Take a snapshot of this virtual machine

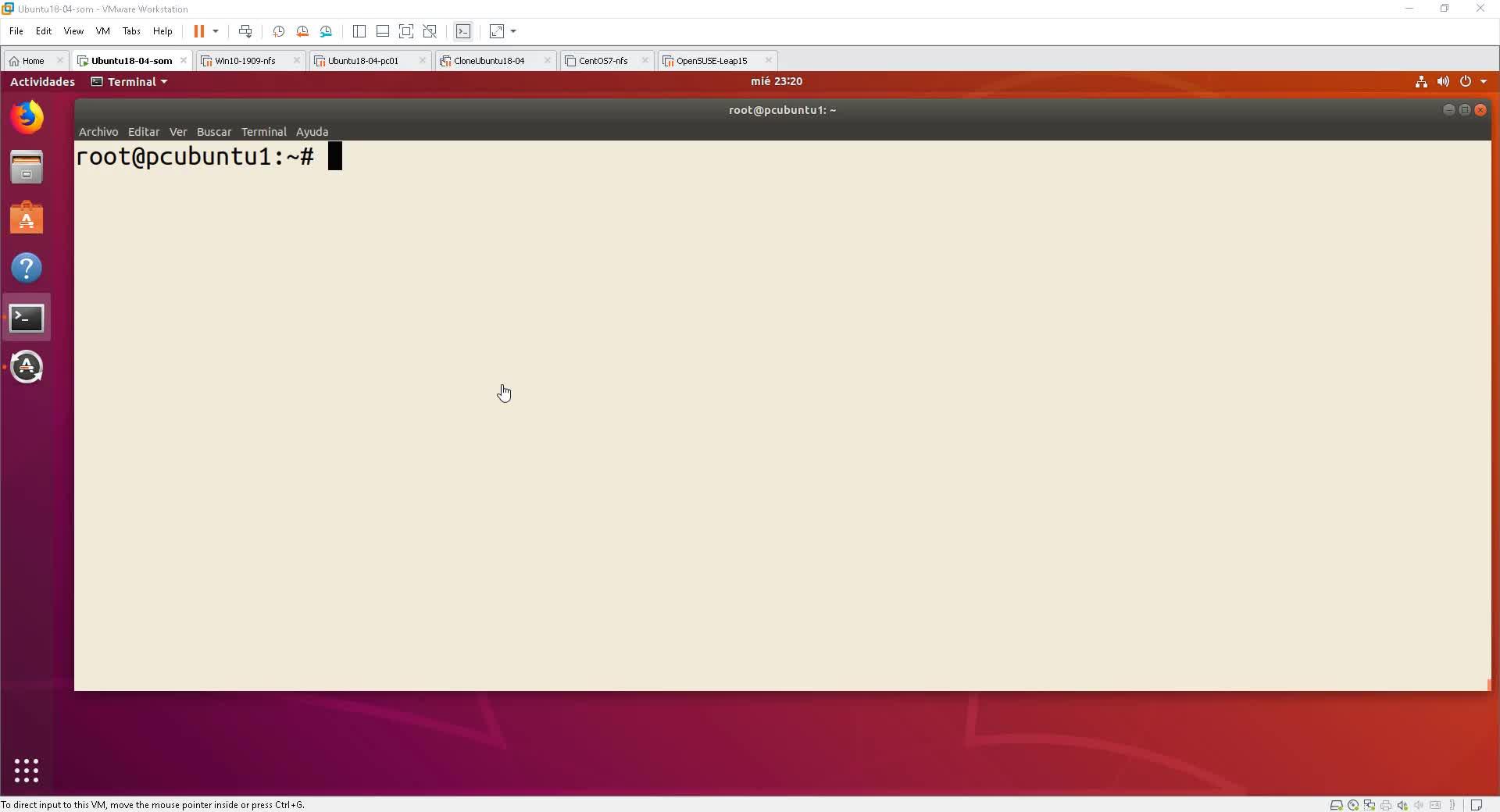tap(278, 31)
